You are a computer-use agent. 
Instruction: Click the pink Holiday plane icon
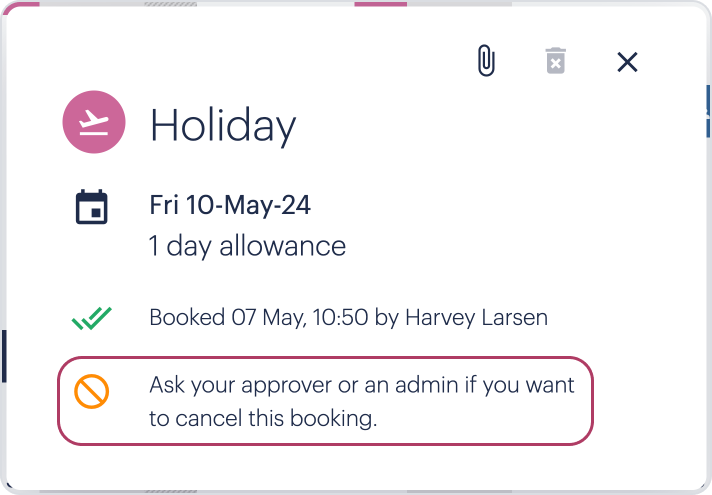coord(94,122)
